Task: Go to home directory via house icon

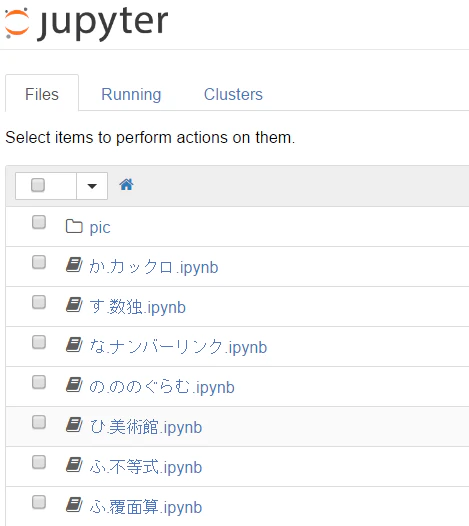Action: pos(126,185)
